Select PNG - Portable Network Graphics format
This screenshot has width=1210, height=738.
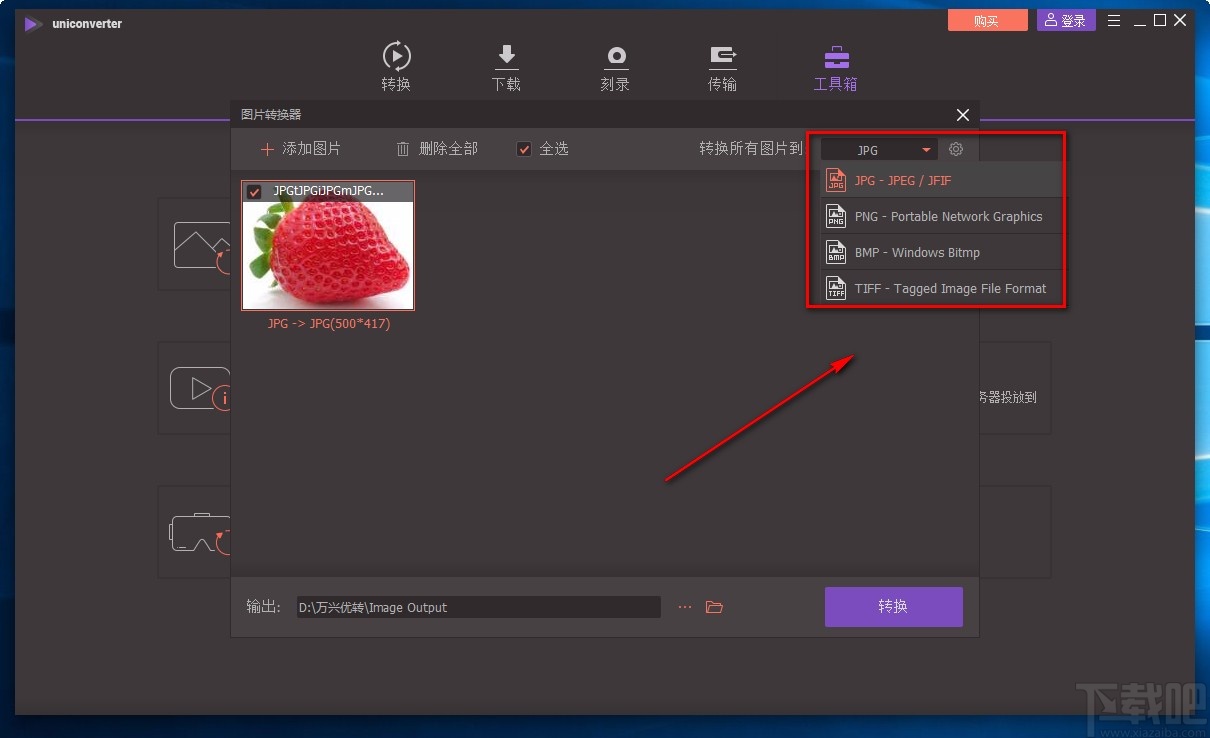941,216
